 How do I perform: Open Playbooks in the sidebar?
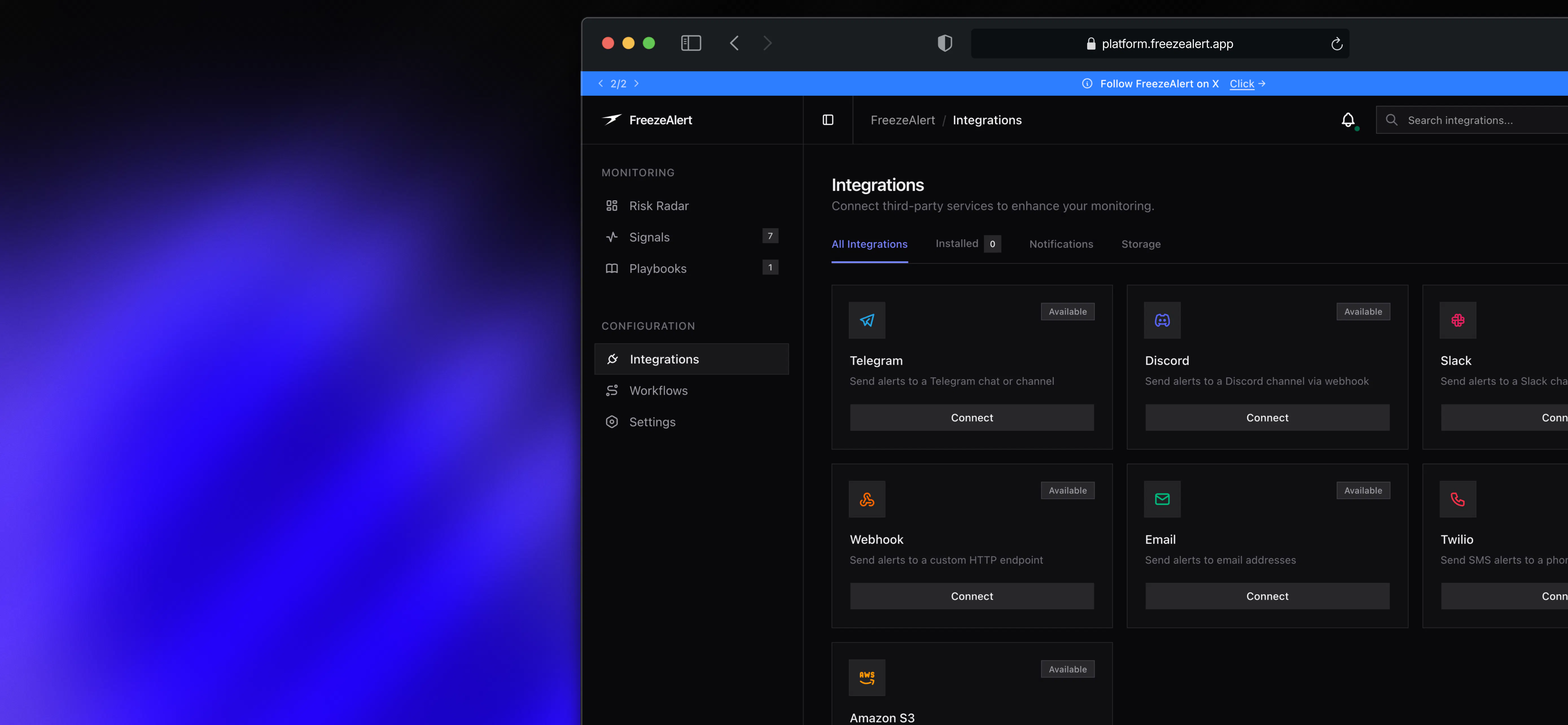691,268
